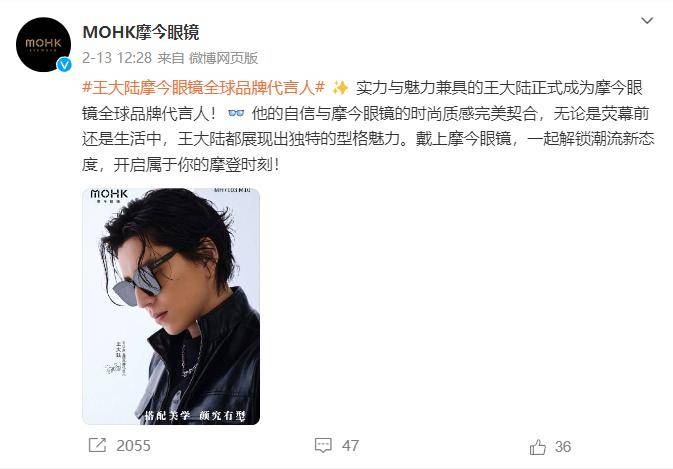Expand post options chevron at top right
The width and height of the screenshot is (673, 469).
point(647,21)
